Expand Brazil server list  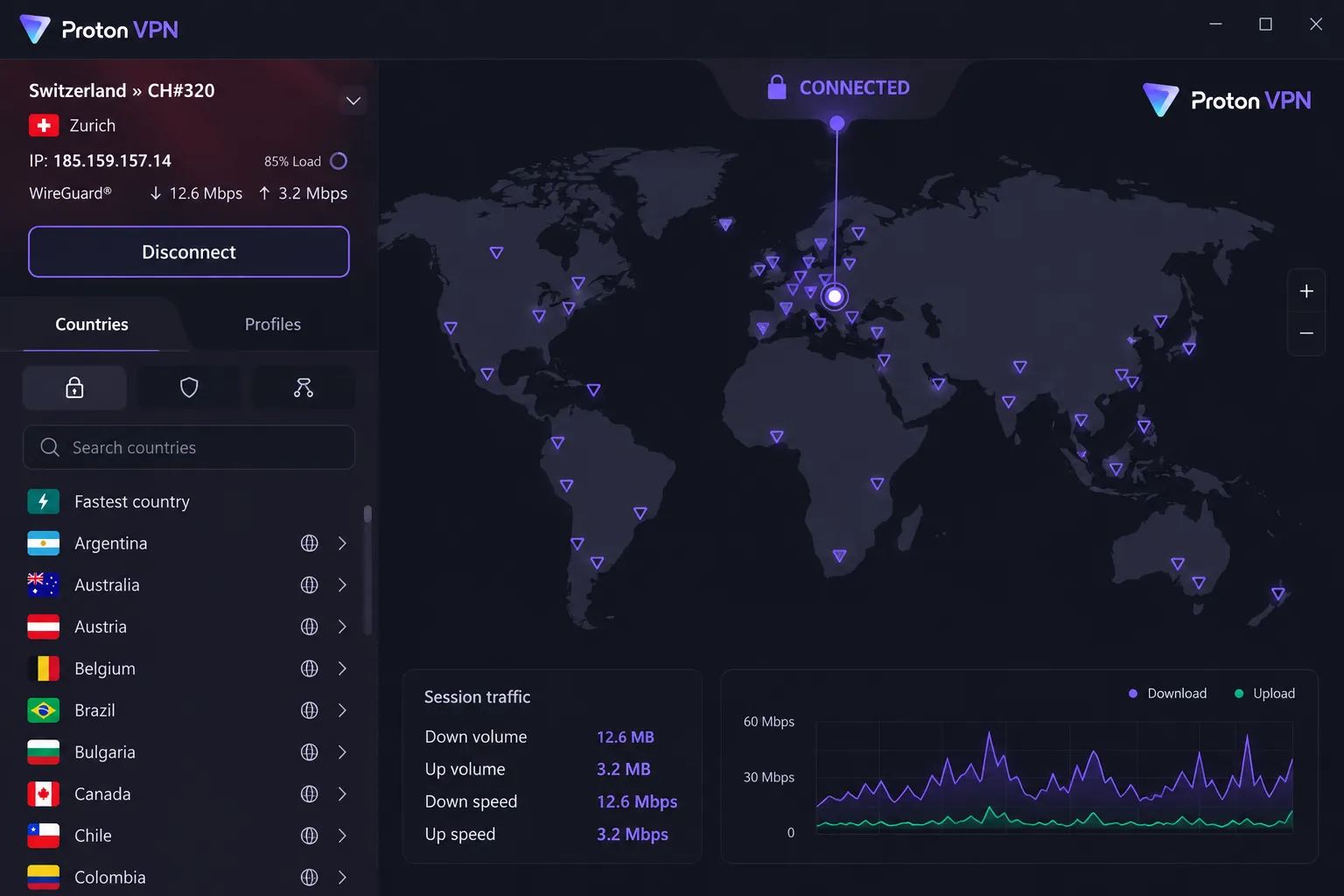tap(343, 710)
